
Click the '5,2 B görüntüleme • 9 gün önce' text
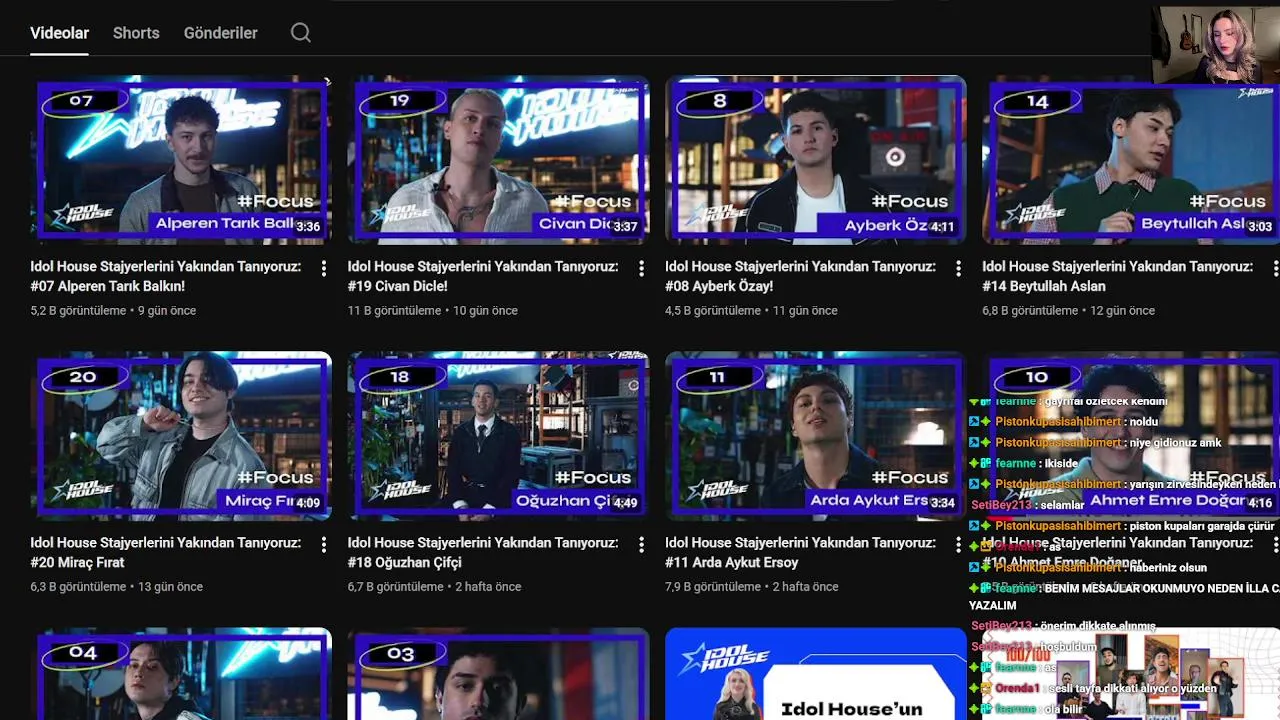(x=113, y=311)
